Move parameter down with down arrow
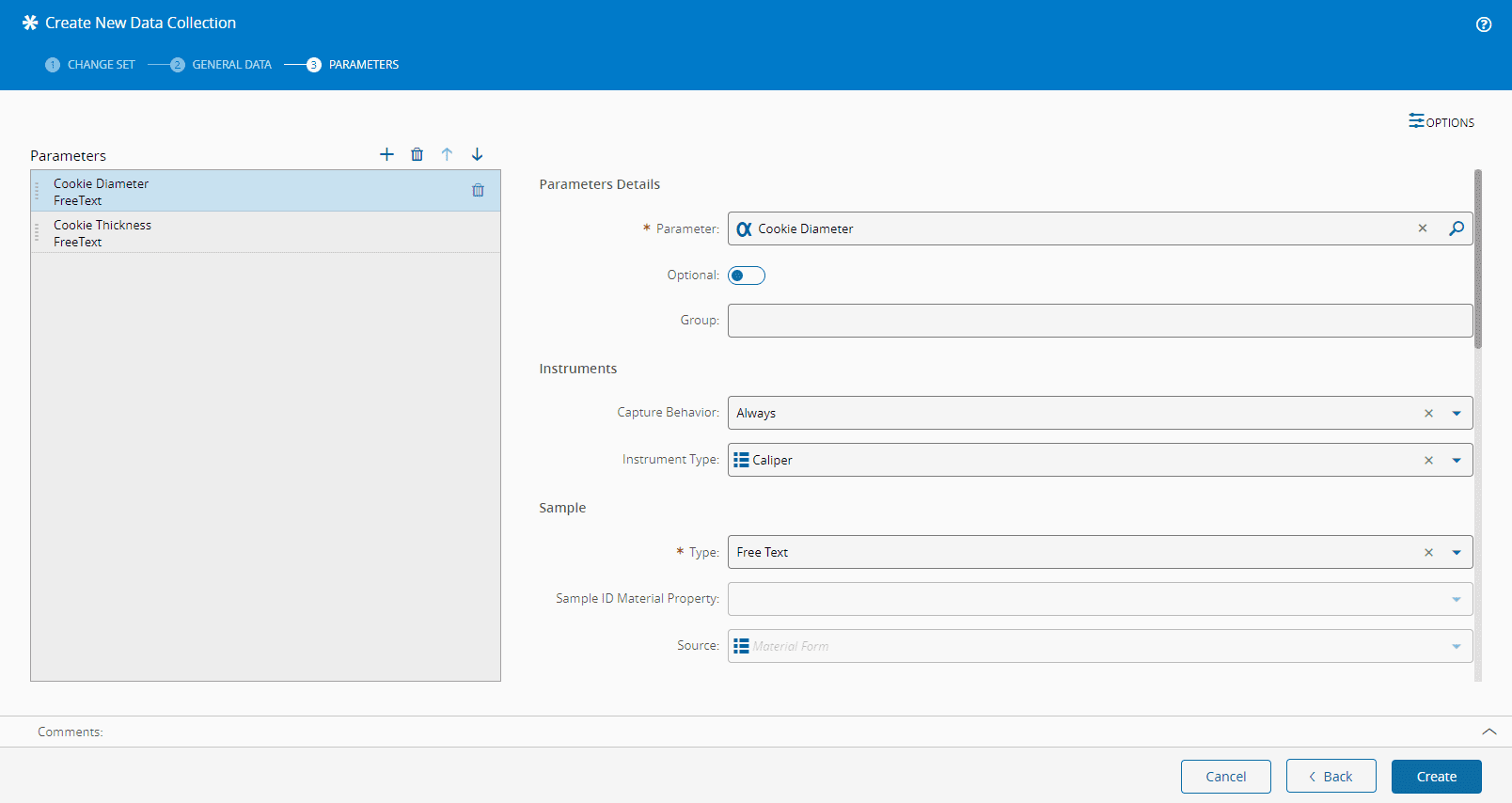This screenshot has height=803, width=1512. pos(477,154)
